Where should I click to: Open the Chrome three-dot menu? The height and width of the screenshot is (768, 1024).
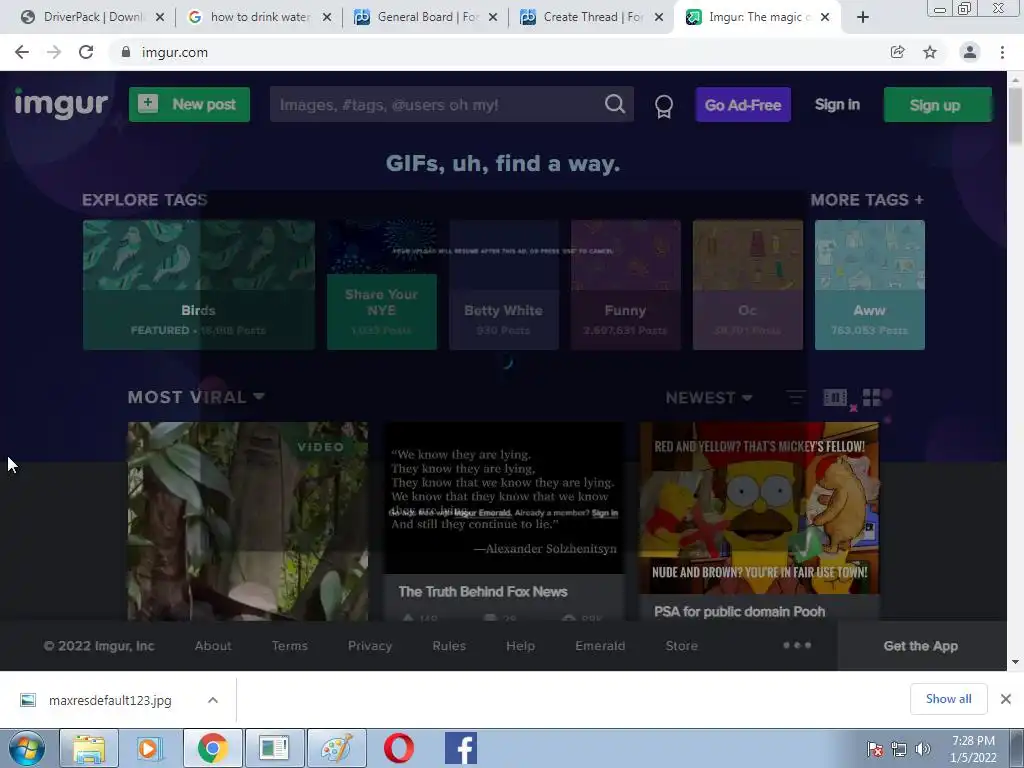point(1002,52)
